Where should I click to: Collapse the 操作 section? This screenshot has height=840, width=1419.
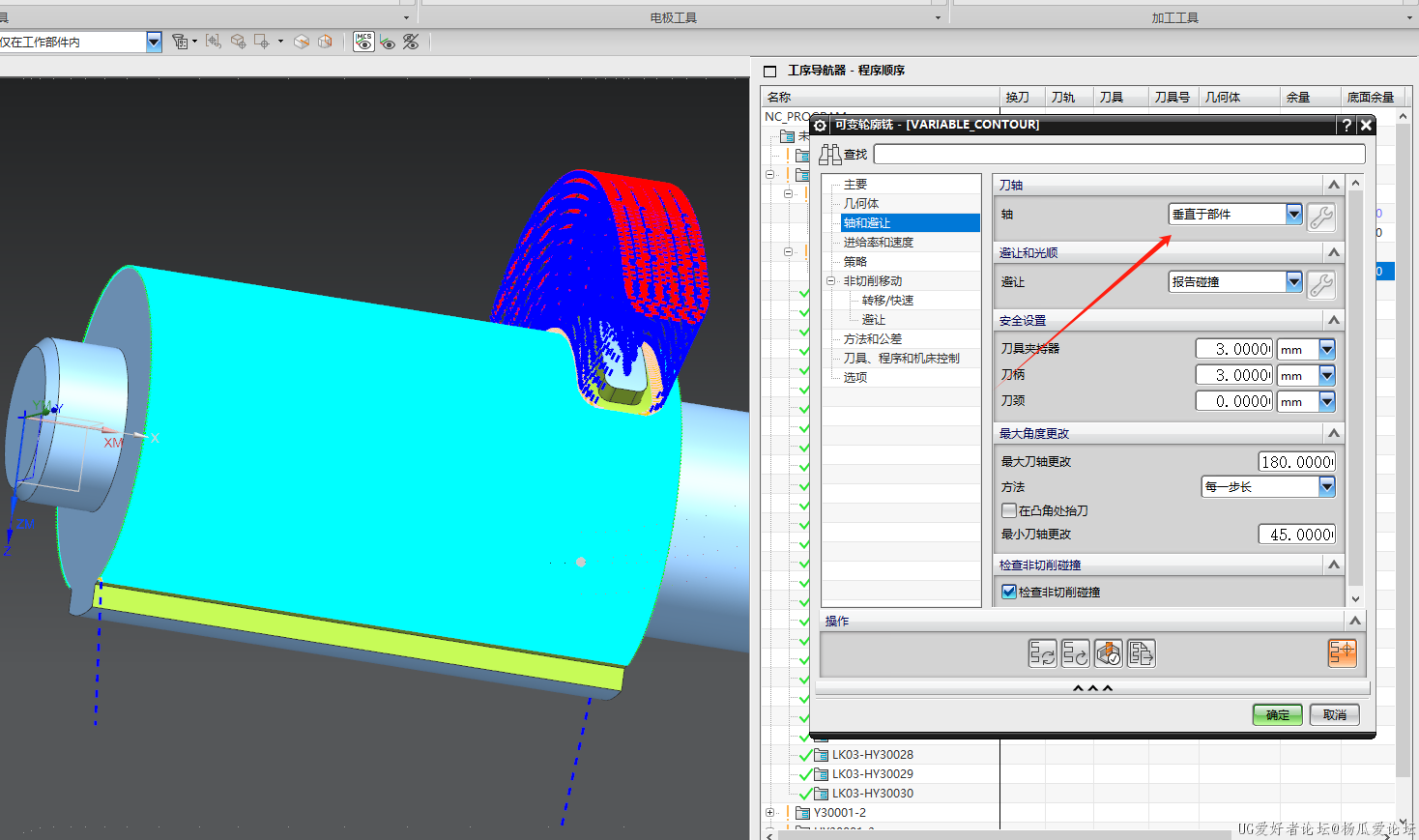click(1355, 621)
